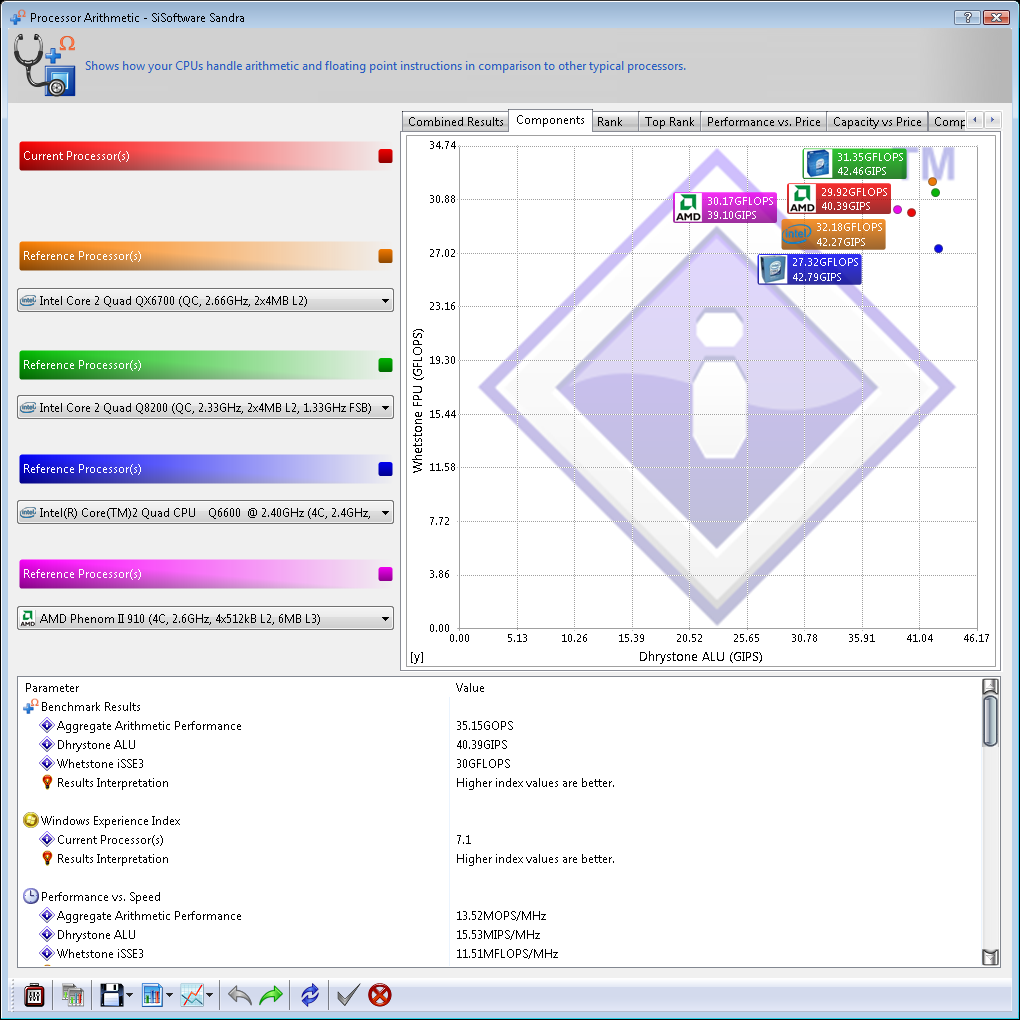Click the grey back arrow icon
This screenshot has height=1020, width=1020.
(239, 995)
